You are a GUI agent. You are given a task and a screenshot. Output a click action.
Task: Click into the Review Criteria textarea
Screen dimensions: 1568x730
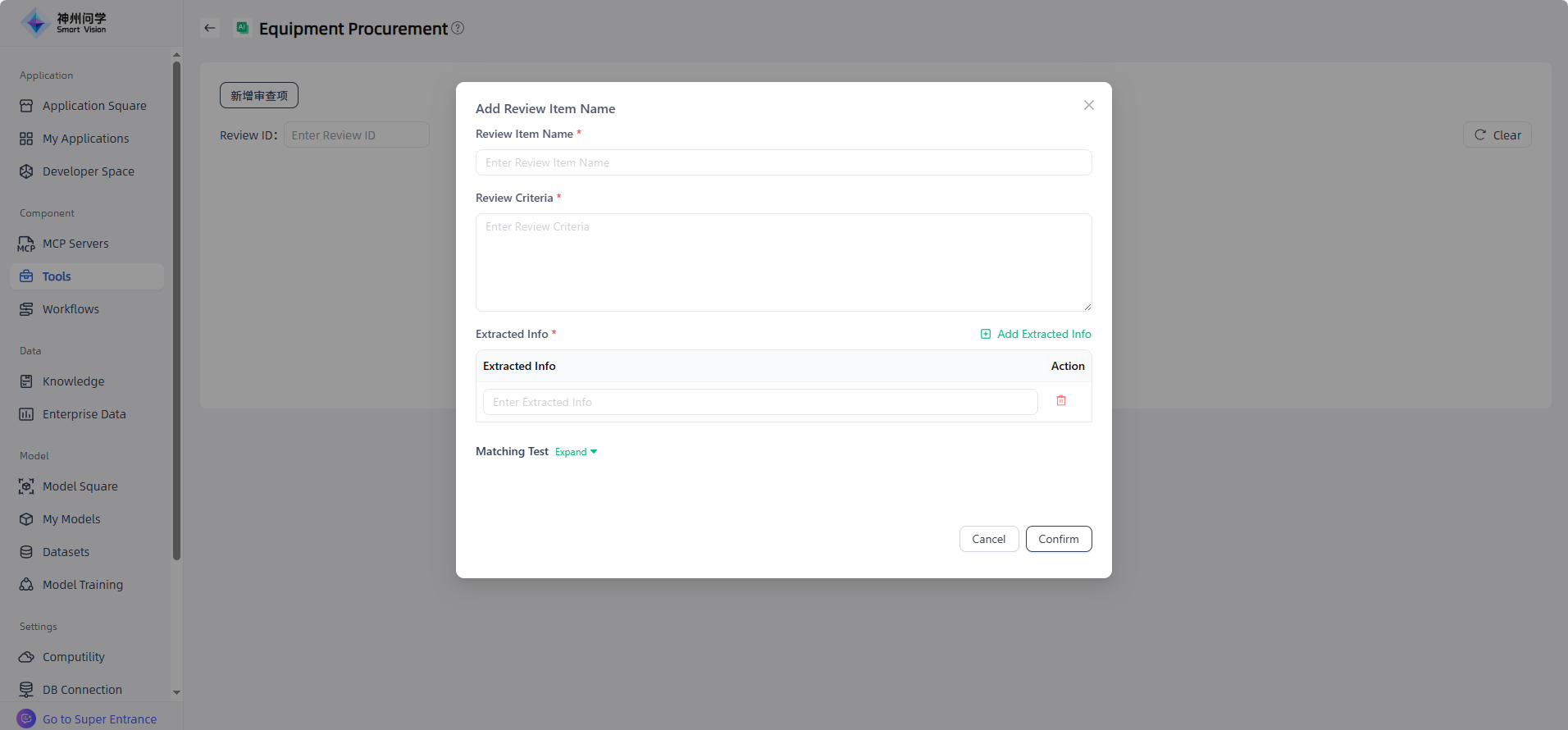point(783,262)
